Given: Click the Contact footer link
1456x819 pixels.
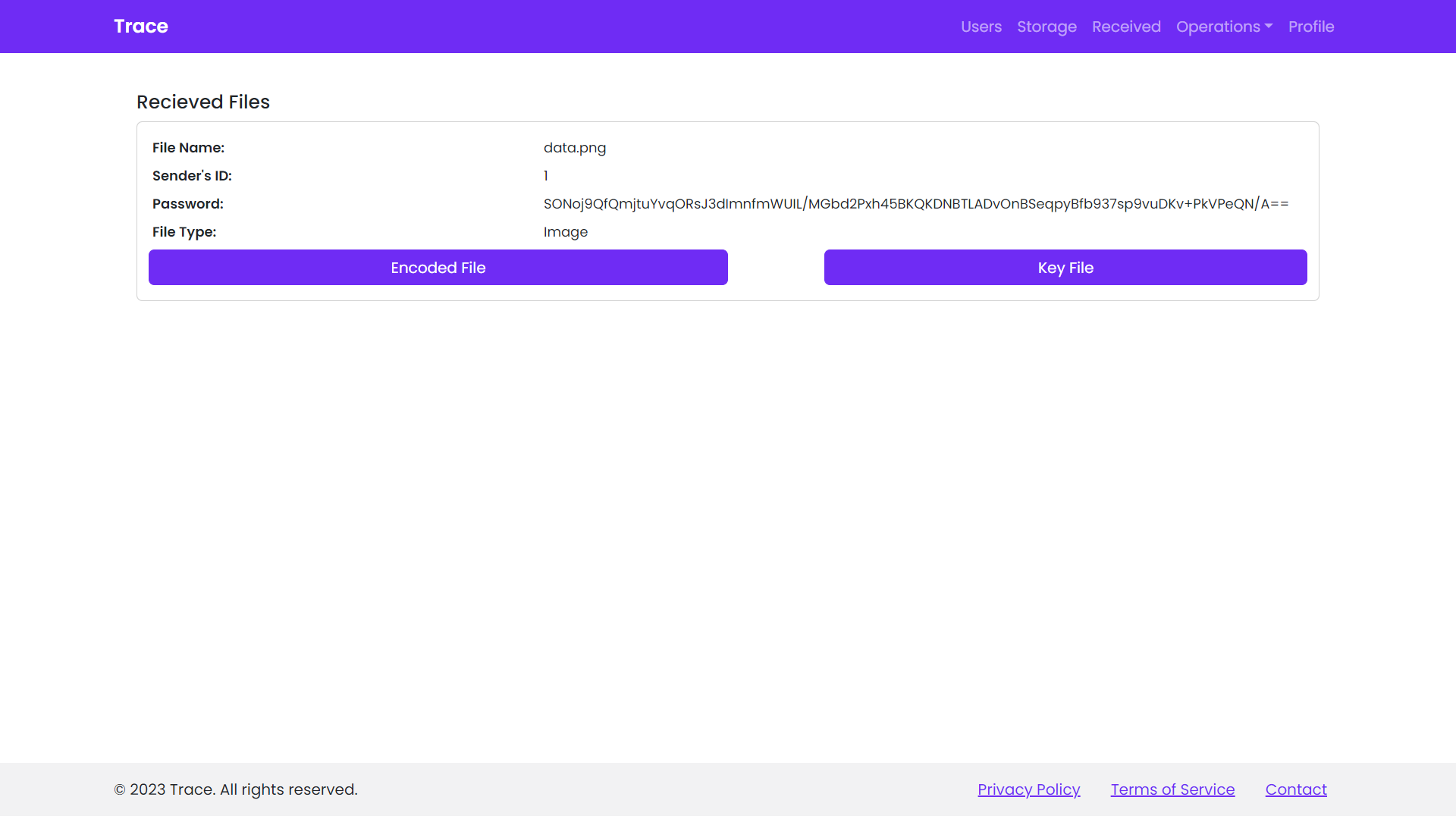Looking at the screenshot, I should [x=1296, y=789].
